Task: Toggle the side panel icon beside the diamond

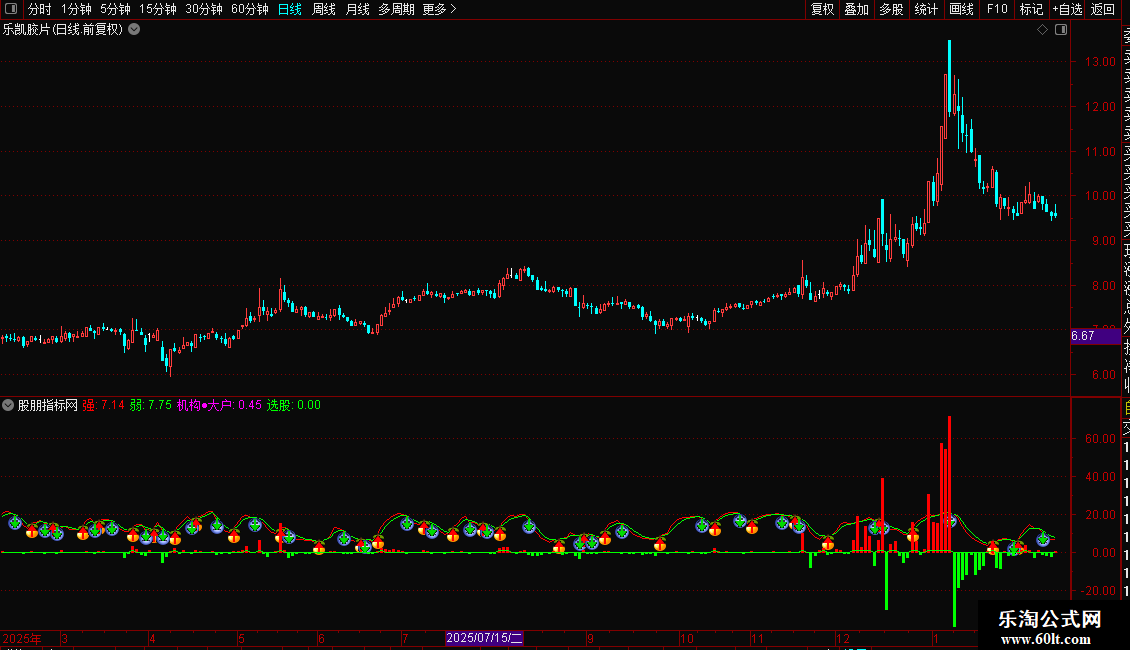Action: (1061, 30)
